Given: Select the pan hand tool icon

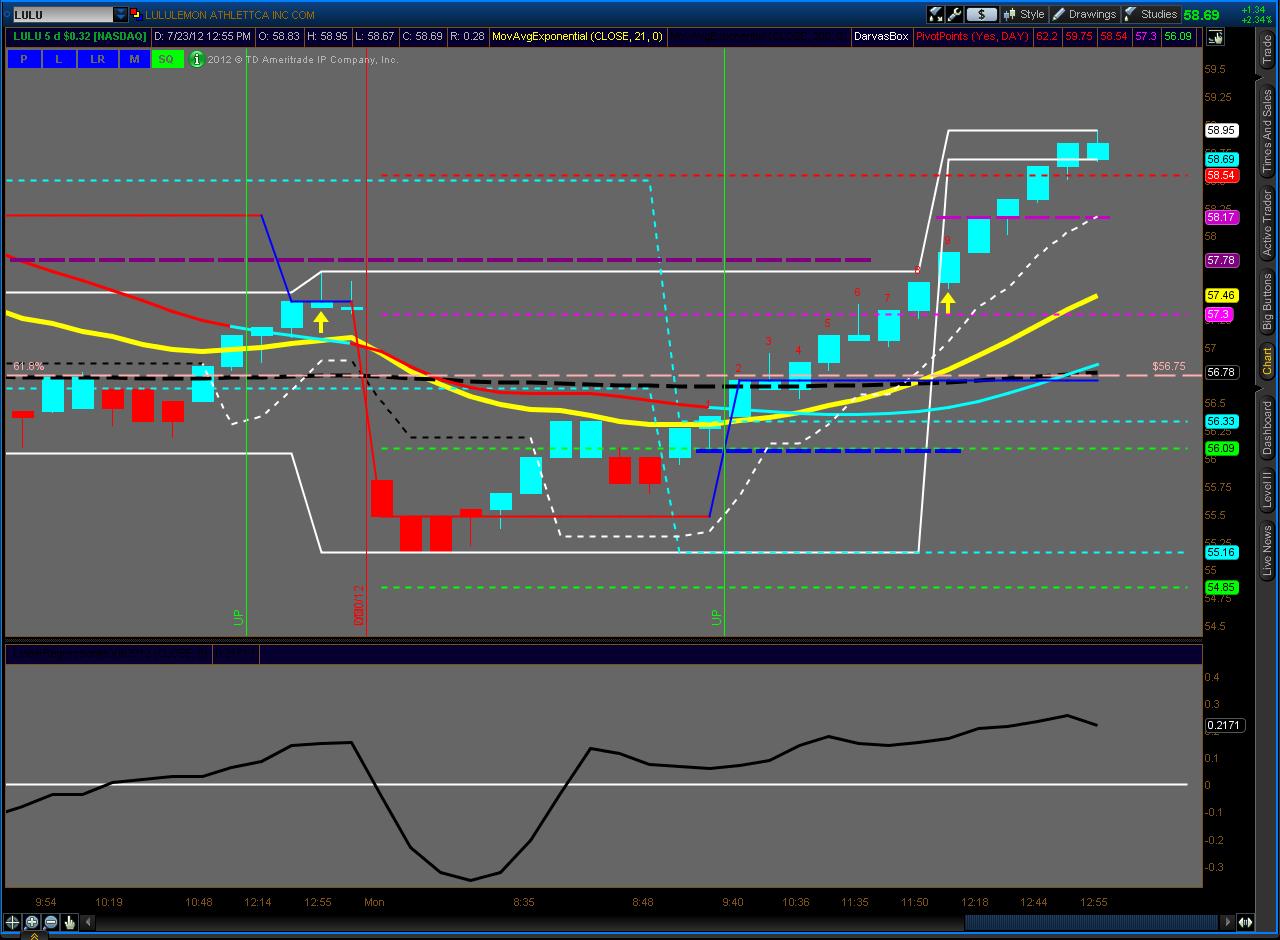Looking at the screenshot, I should (x=70, y=922).
